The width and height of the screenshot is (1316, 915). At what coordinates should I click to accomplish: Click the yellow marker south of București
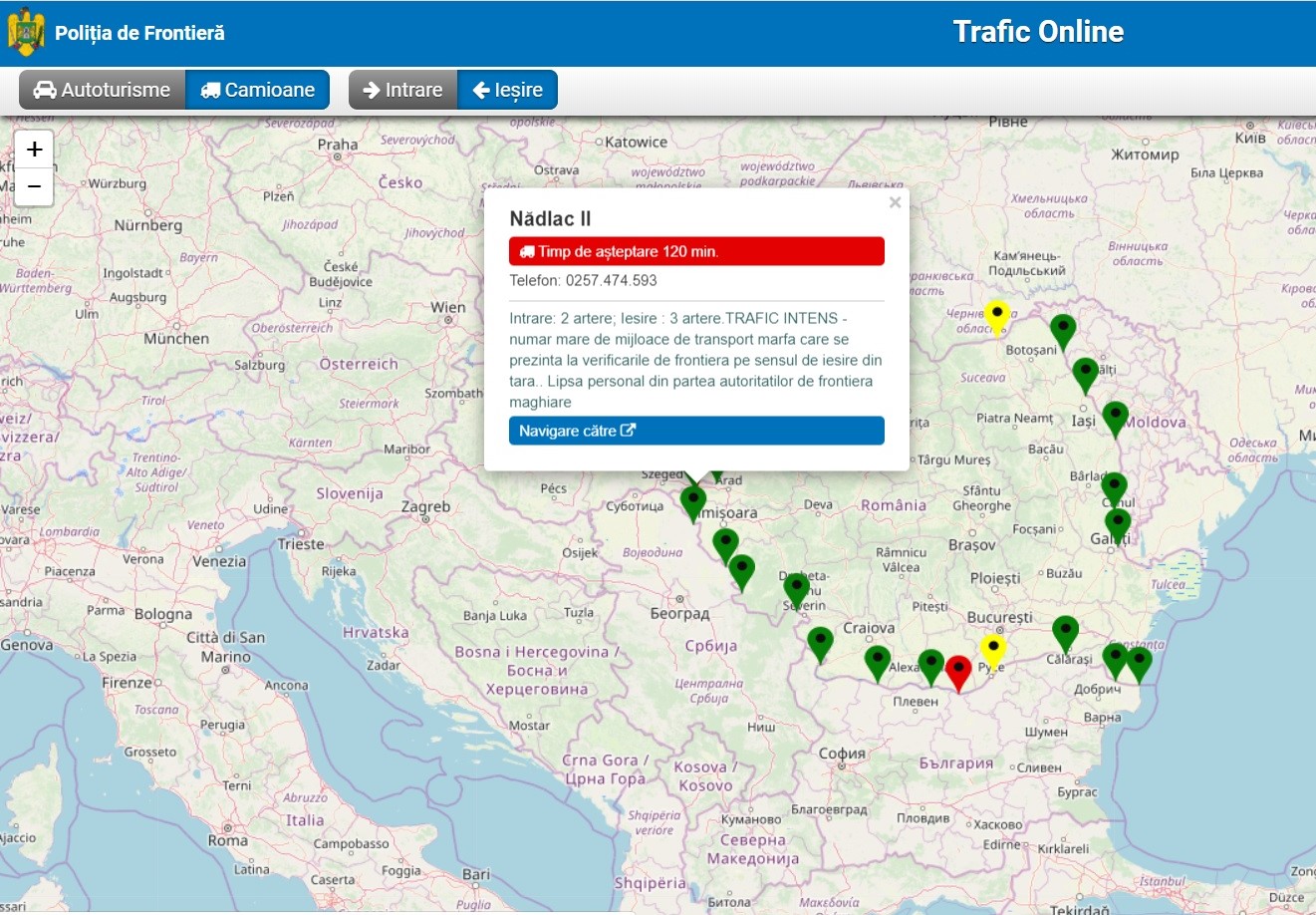pos(992,651)
